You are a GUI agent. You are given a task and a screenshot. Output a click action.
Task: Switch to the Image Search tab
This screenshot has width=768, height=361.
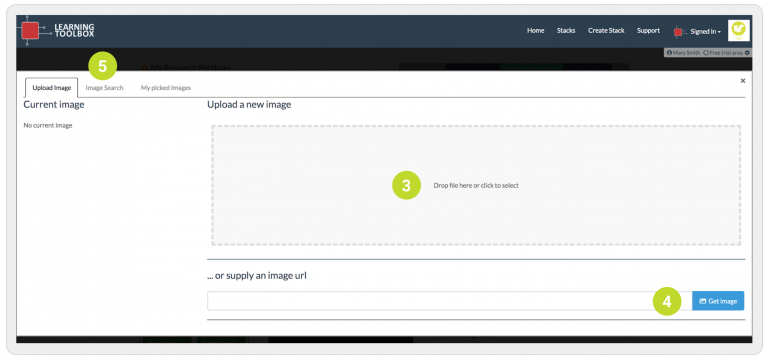(104, 88)
